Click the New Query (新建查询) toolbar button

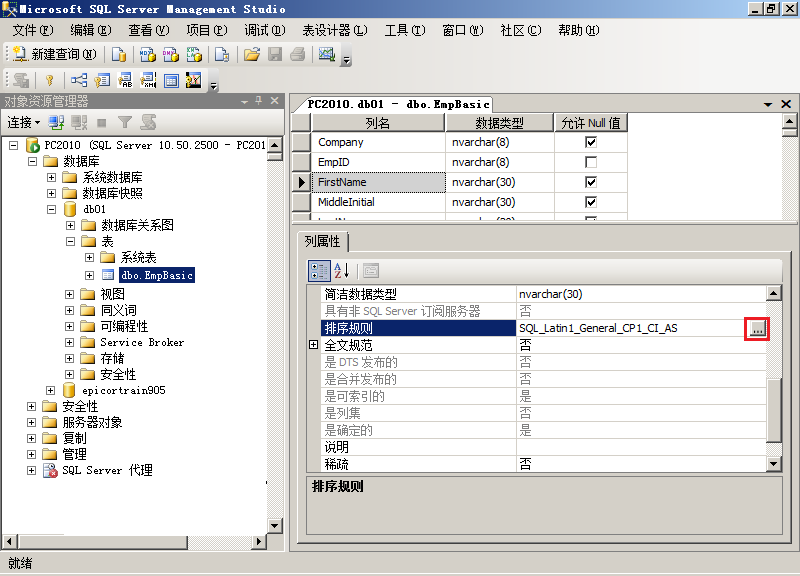(55, 54)
